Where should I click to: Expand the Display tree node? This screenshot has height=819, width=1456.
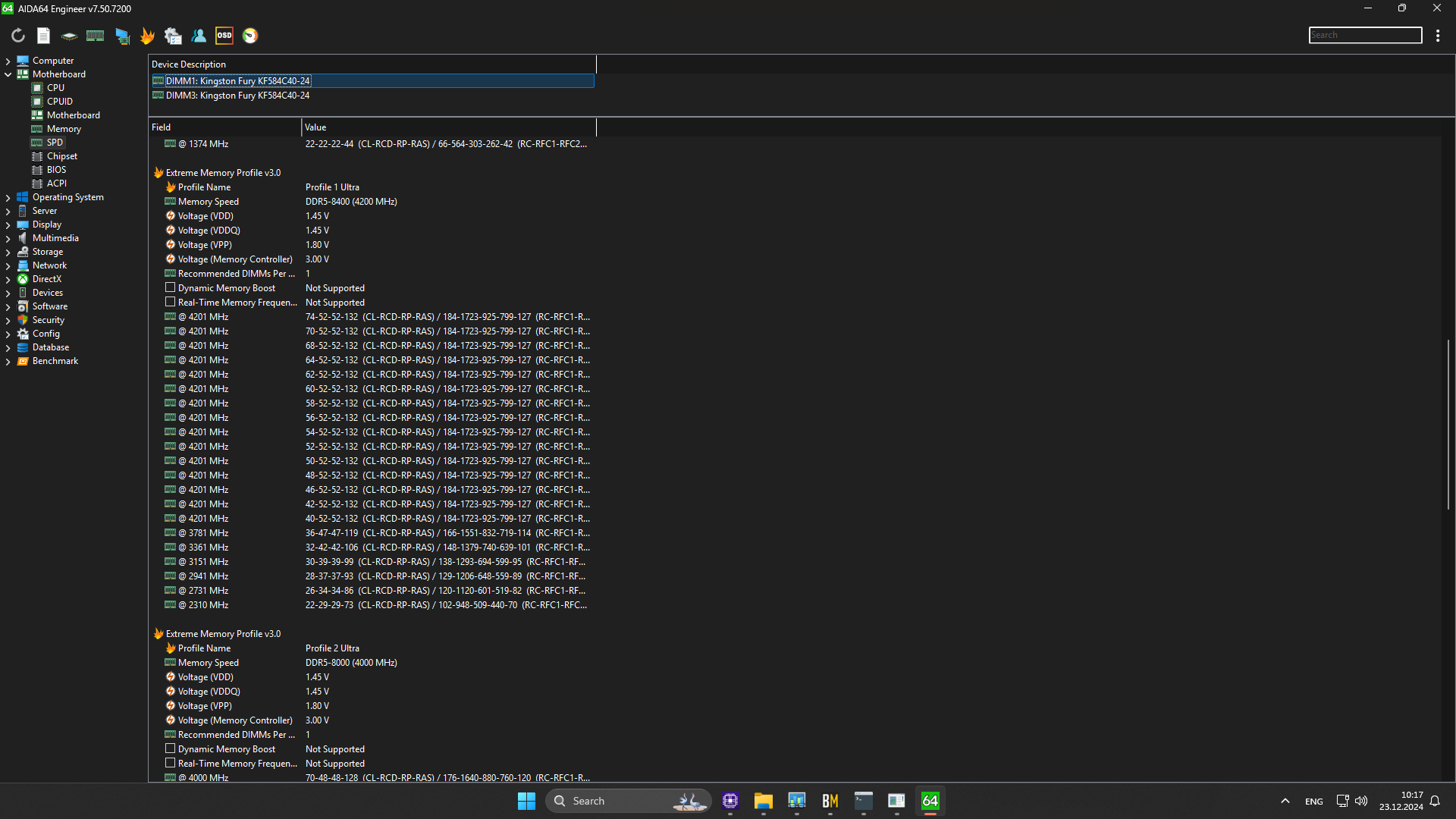[x=8, y=224]
